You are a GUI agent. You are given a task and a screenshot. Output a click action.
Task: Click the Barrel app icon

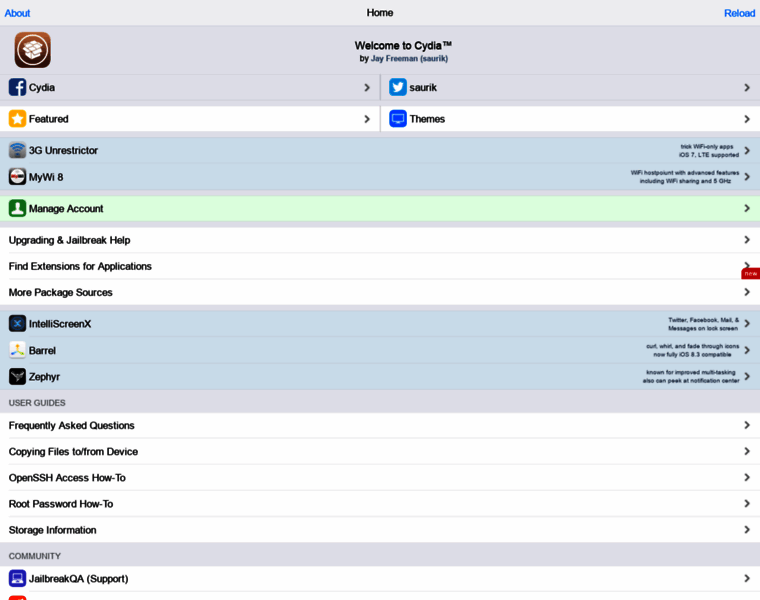coord(17,350)
